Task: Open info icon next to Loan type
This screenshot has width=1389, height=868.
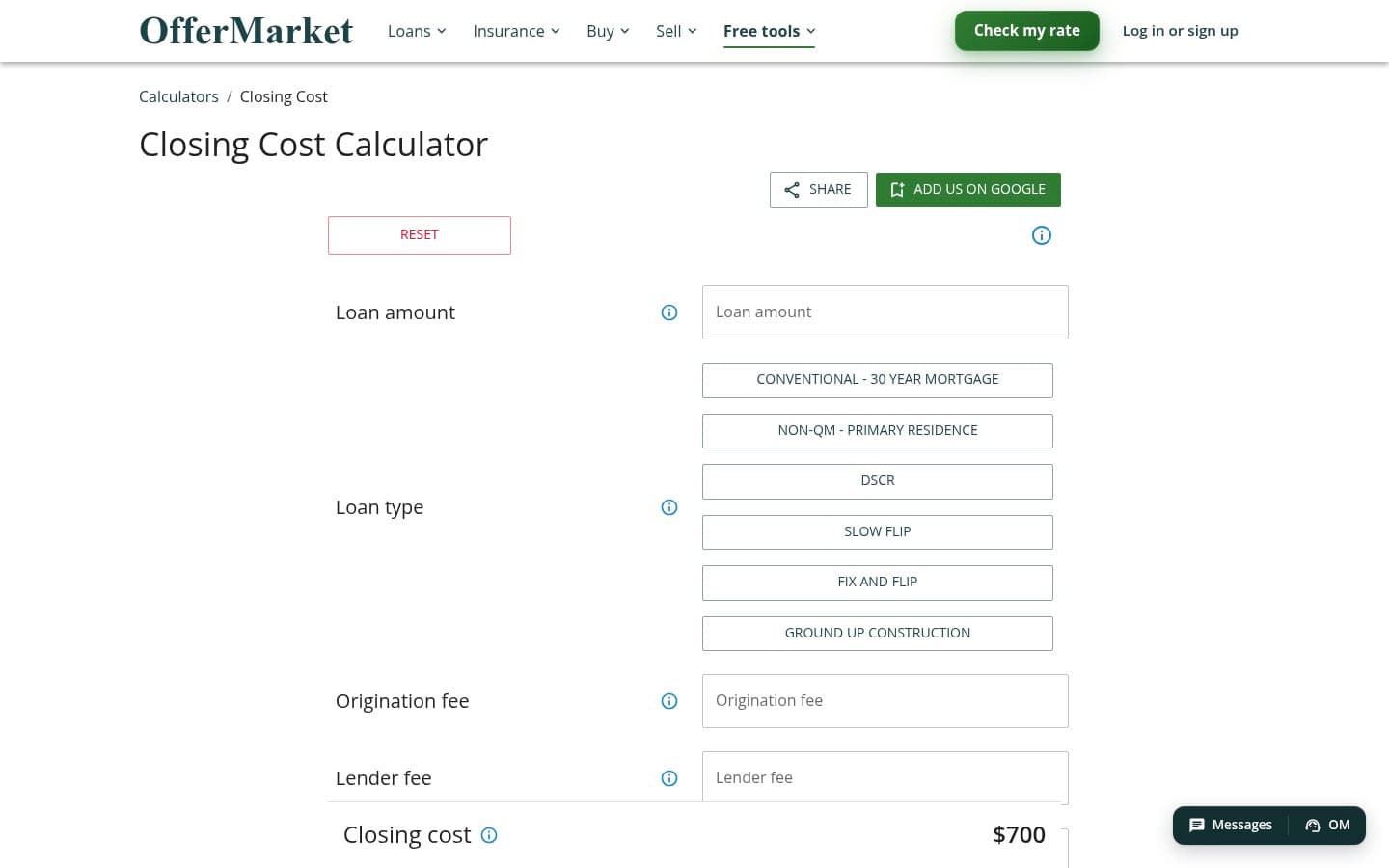Action: (669, 507)
